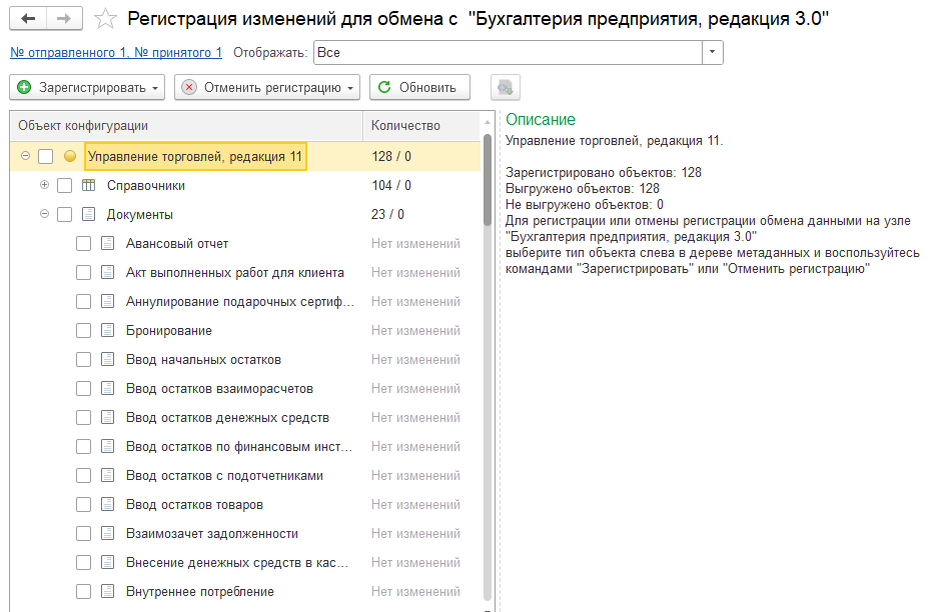This screenshot has width=941, height=612.
Task: Click document icon of Акт выполненных работ
Action: tap(107, 272)
